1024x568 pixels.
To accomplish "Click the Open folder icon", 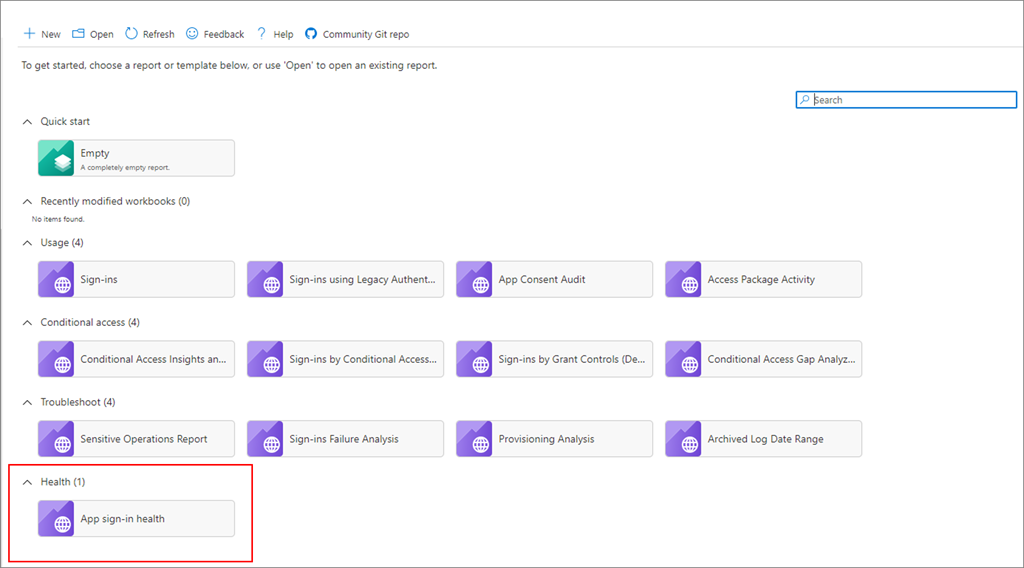I will pos(78,34).
